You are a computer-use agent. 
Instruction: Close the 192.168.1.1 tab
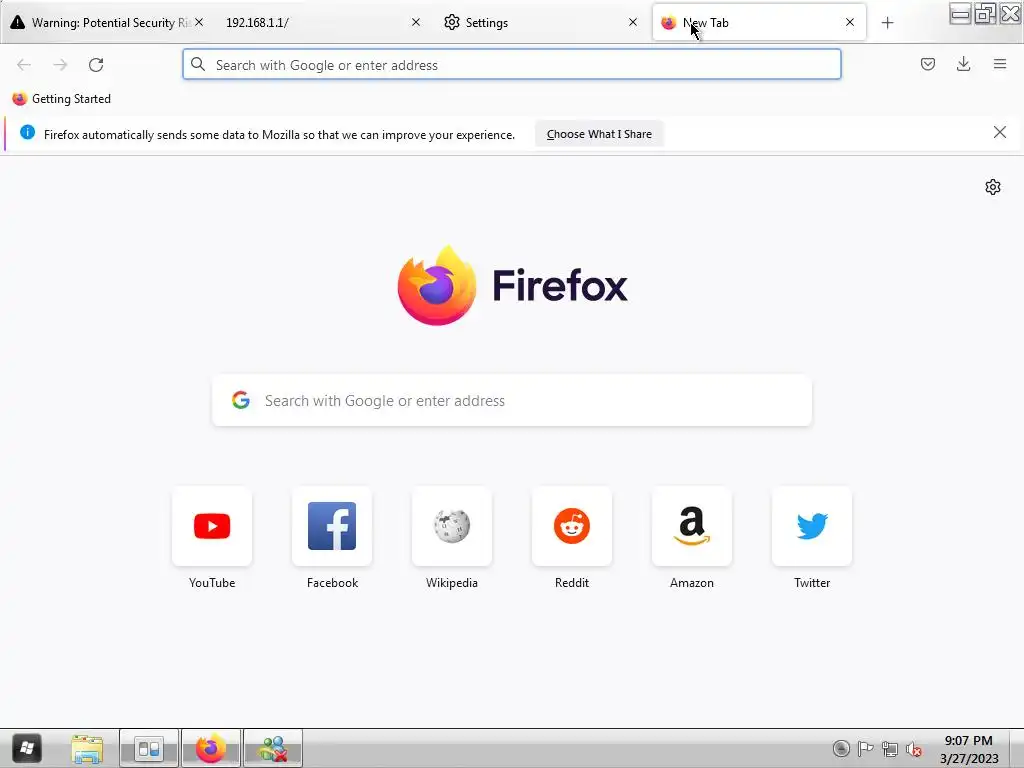(x=416, y=22)
